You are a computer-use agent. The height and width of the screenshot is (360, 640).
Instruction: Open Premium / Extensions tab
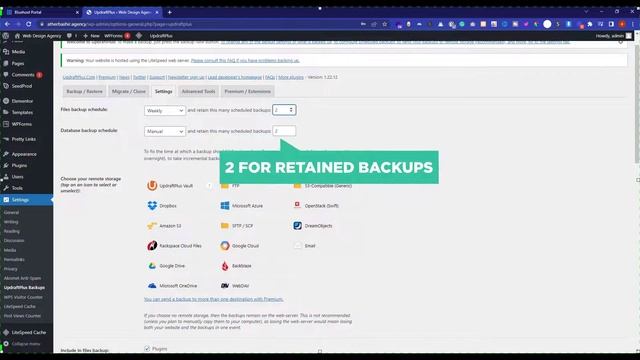247,91
